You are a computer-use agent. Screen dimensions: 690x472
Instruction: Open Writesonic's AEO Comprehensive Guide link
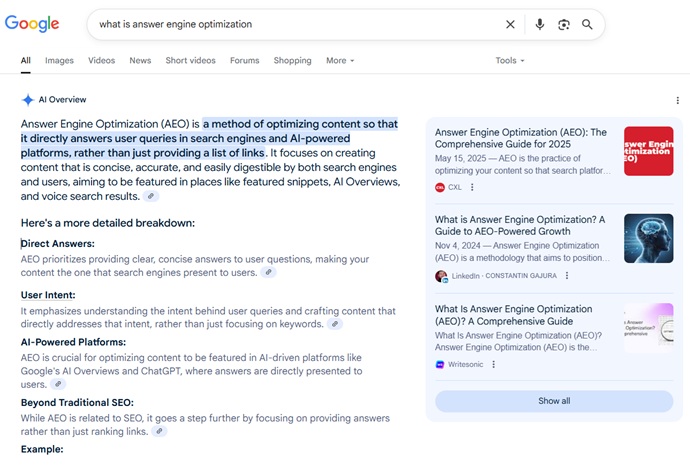pos(514,315)
